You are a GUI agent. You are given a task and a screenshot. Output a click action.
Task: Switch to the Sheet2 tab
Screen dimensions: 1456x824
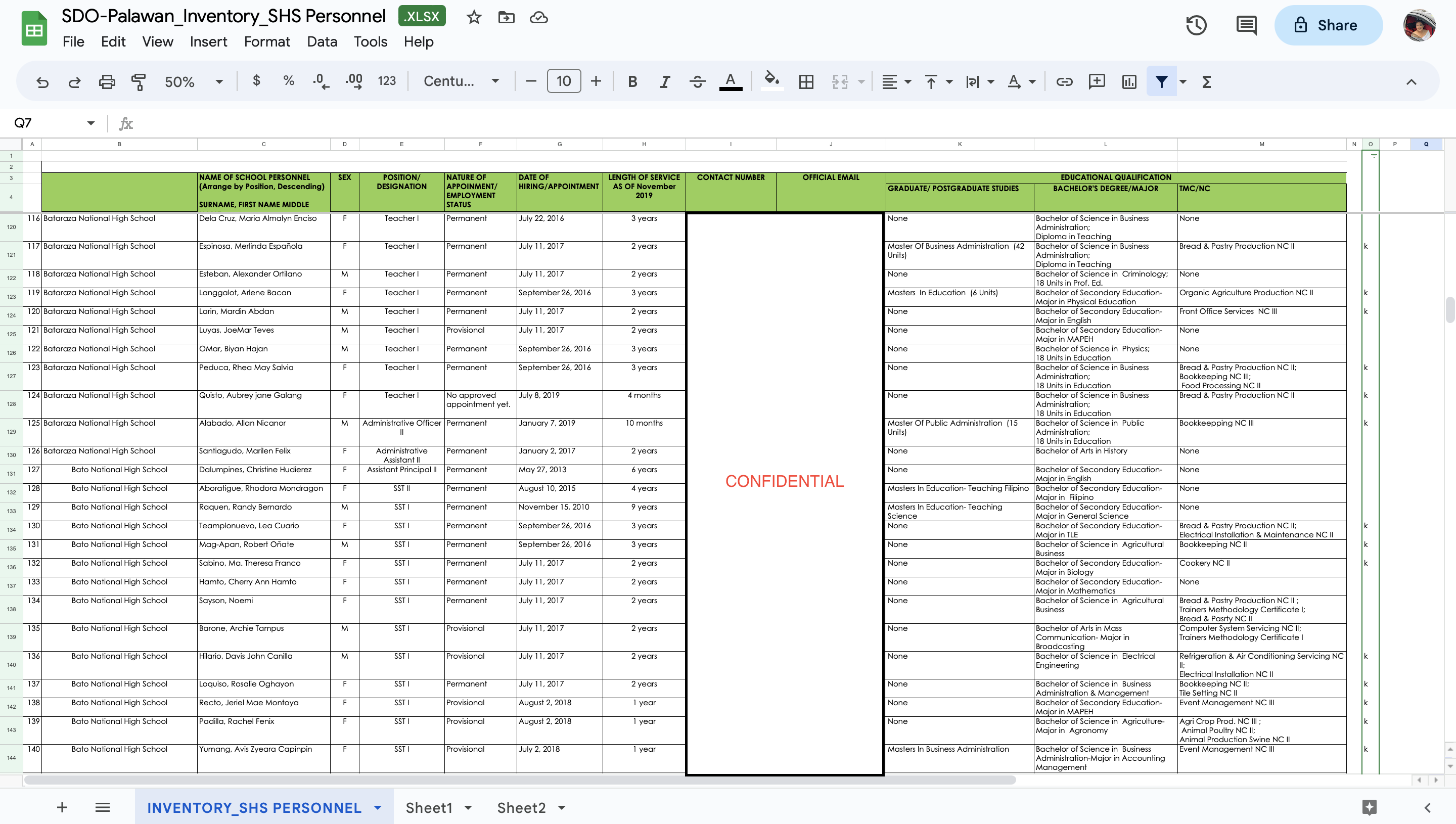point(521,808)
